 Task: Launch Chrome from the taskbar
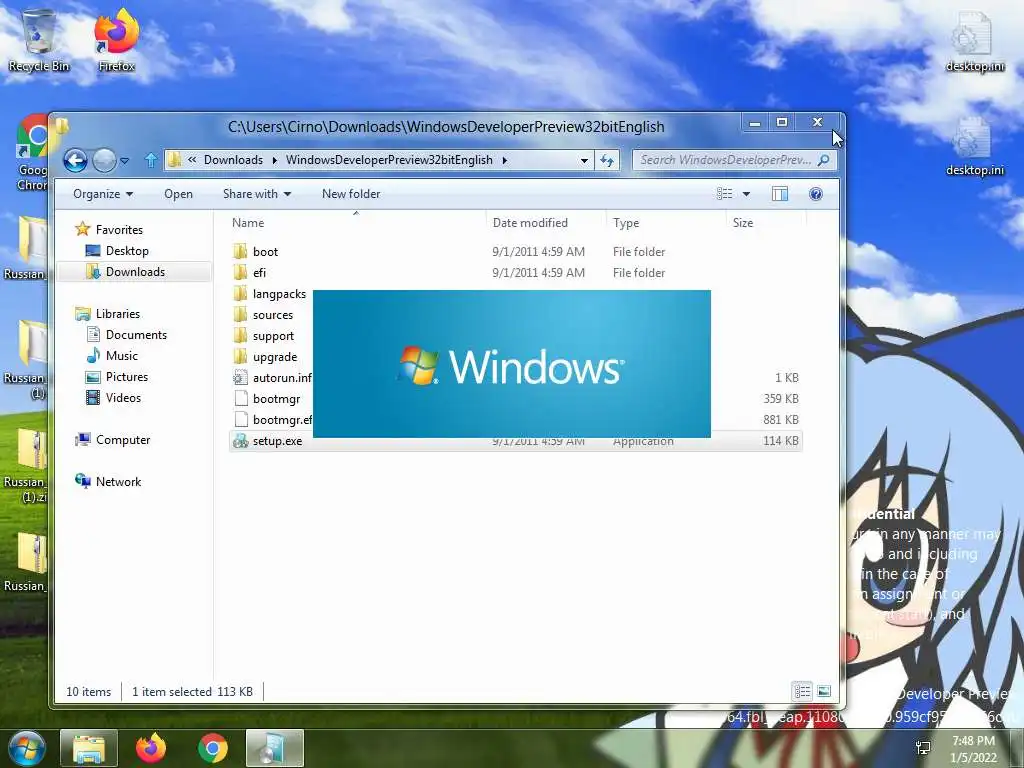[213, 748]
